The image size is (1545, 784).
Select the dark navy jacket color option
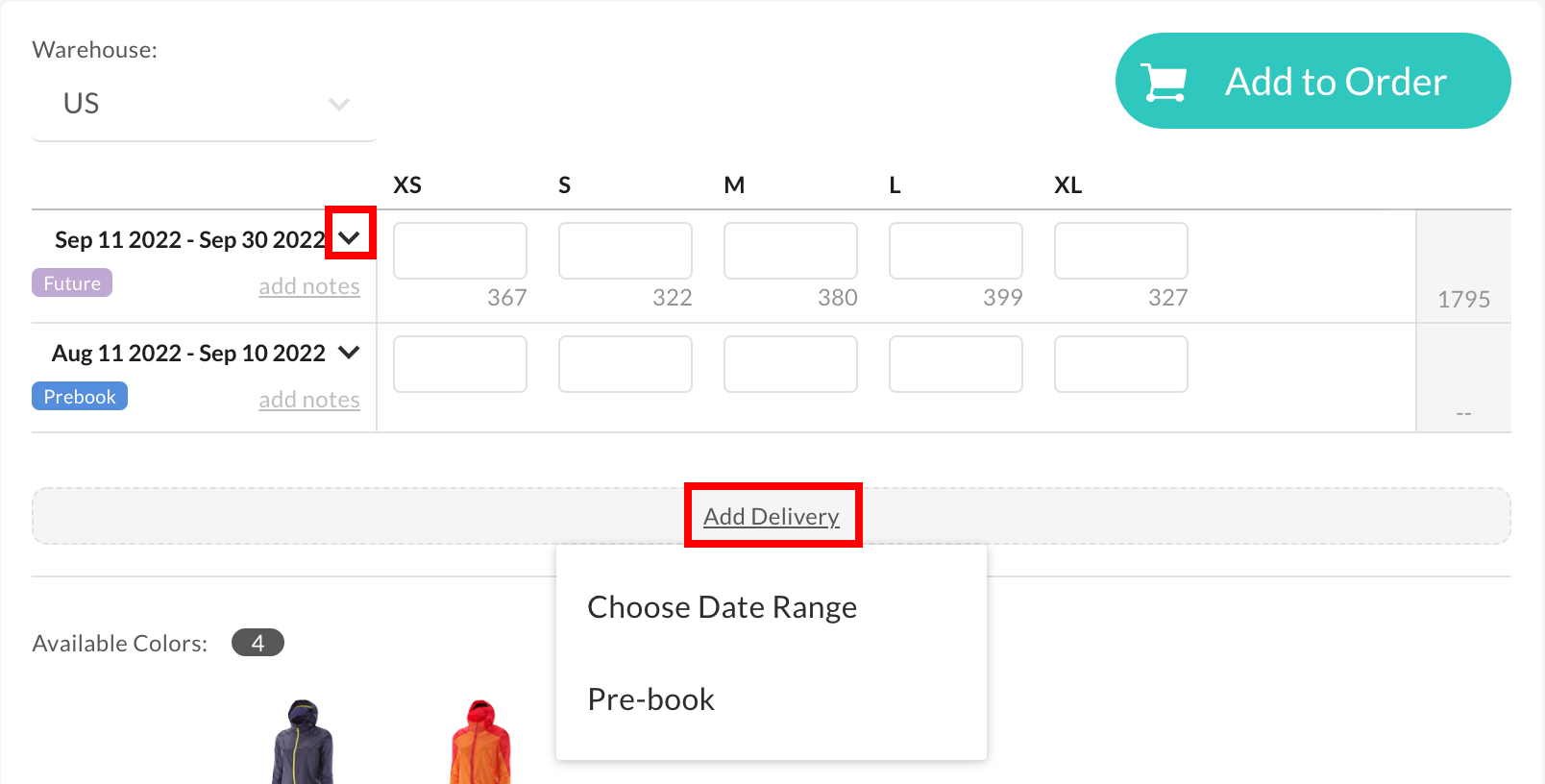(306, 740)
